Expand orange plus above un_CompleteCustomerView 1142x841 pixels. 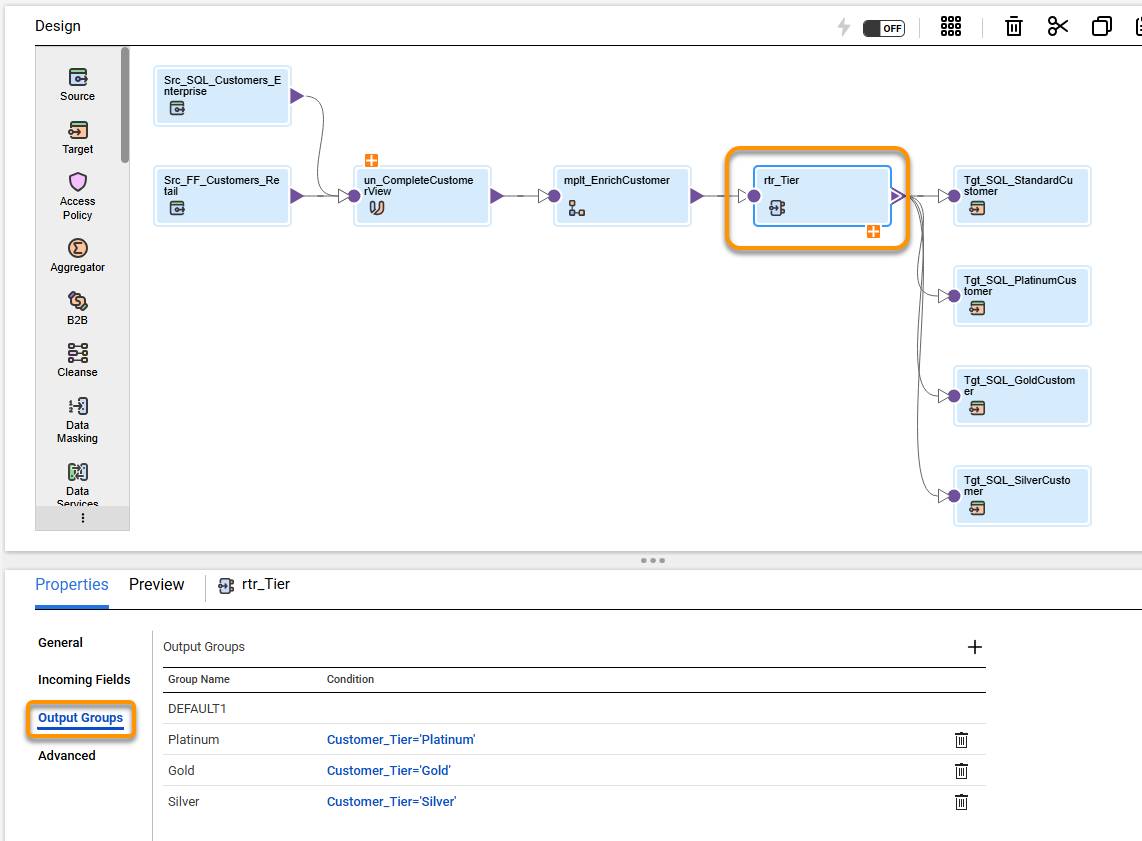tap(371, 160)
